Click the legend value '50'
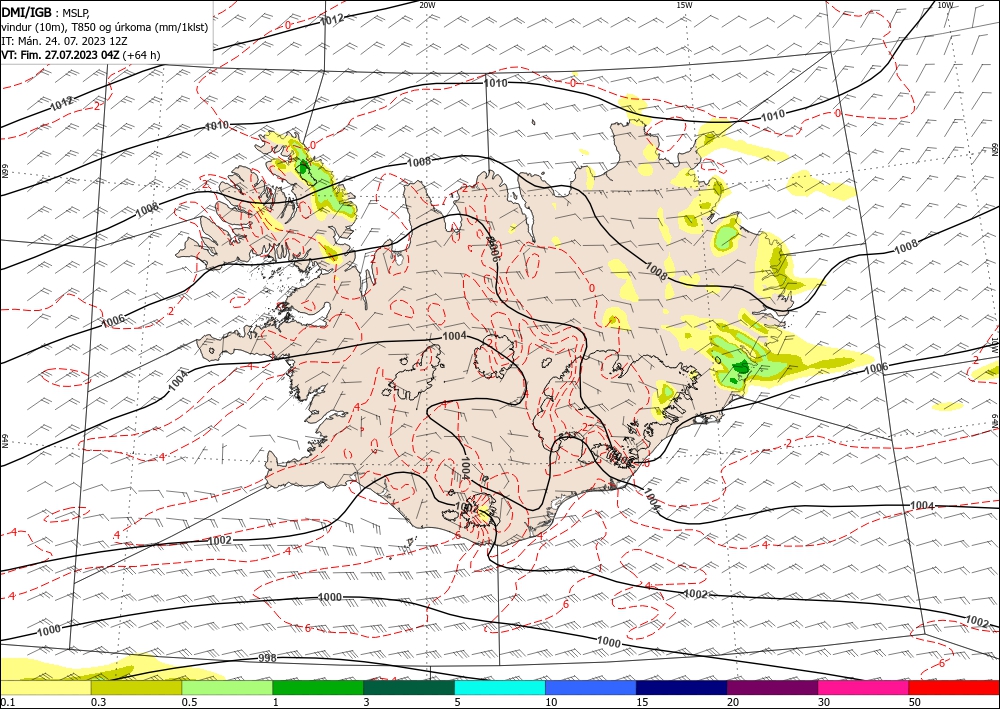Image resolution: width=1000 pixels, height=709 pixels. pos(915,702)
